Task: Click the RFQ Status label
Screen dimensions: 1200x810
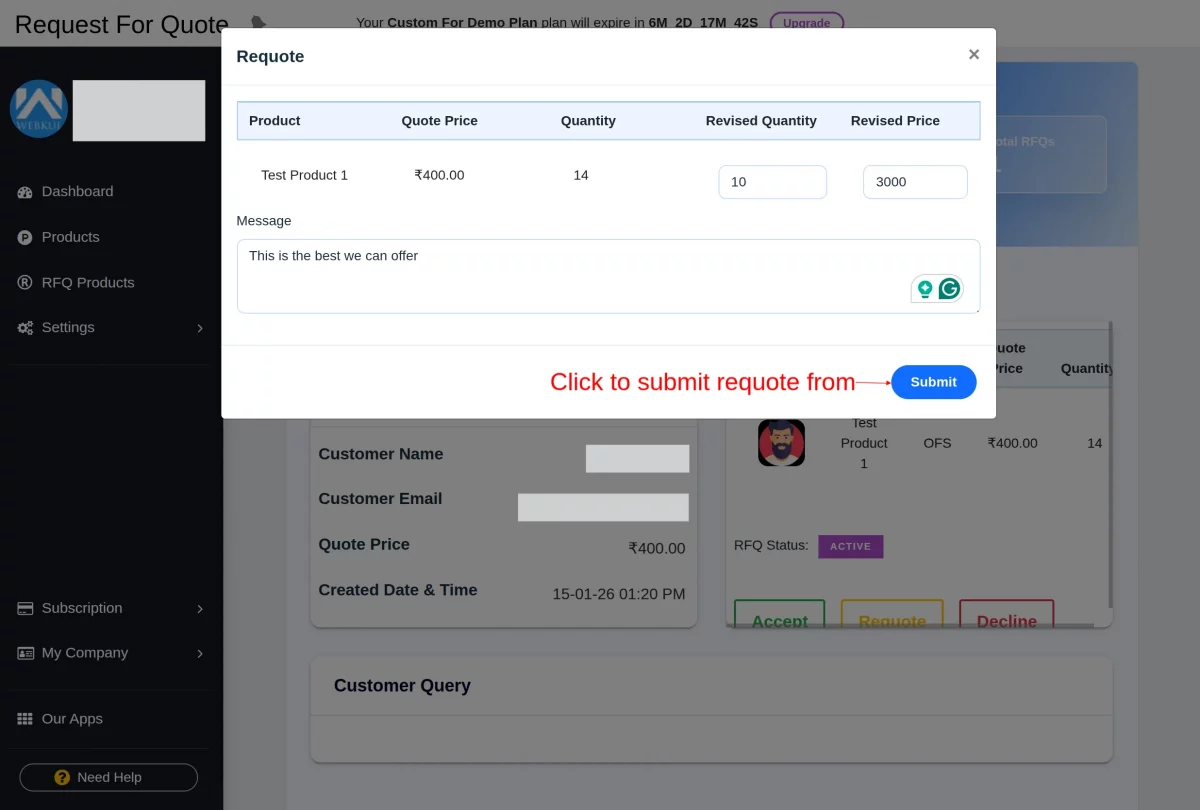Action: (771, 545)
